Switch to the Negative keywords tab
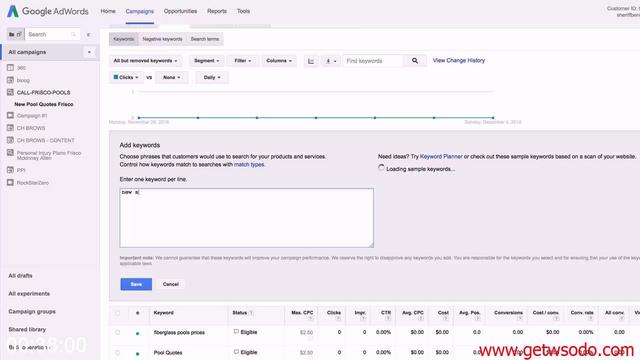 [x=162, y=39]
